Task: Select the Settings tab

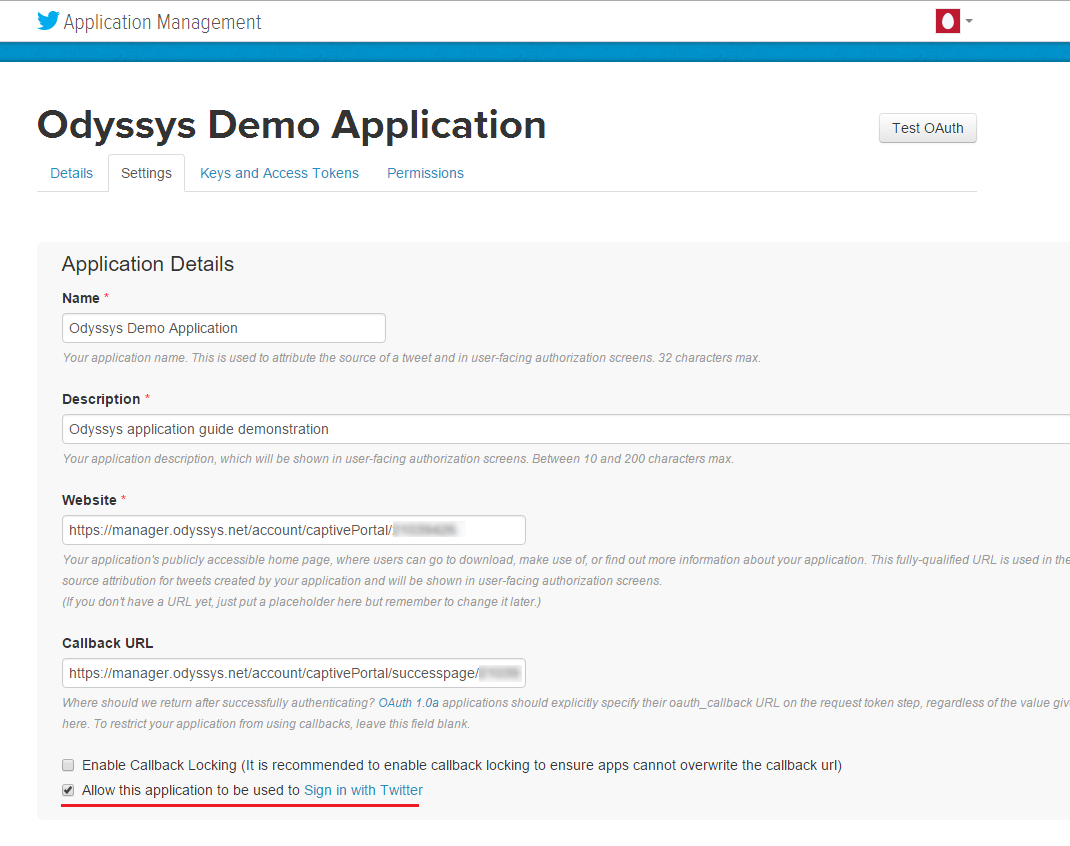Action: pyautogui.click(x=146, y=173)
